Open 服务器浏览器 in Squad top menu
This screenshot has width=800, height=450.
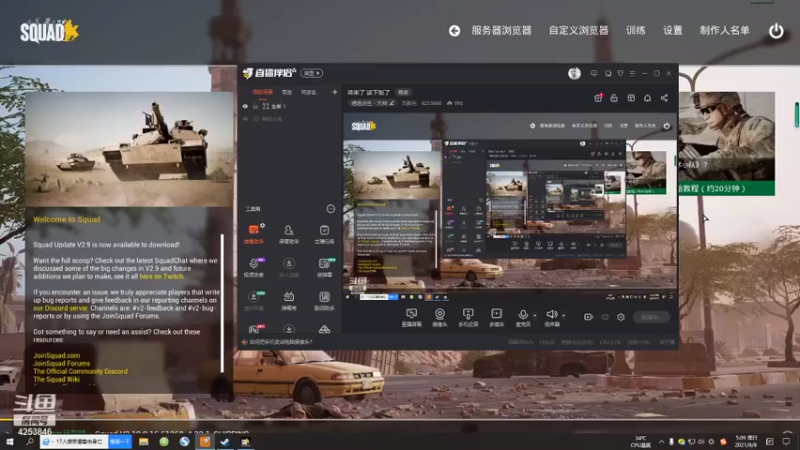pos(501,31)
